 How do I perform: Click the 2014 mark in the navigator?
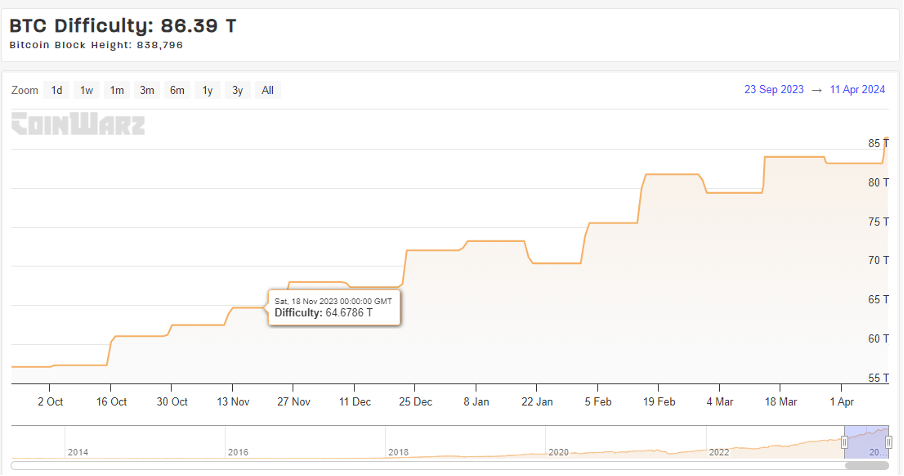point(78,452)
